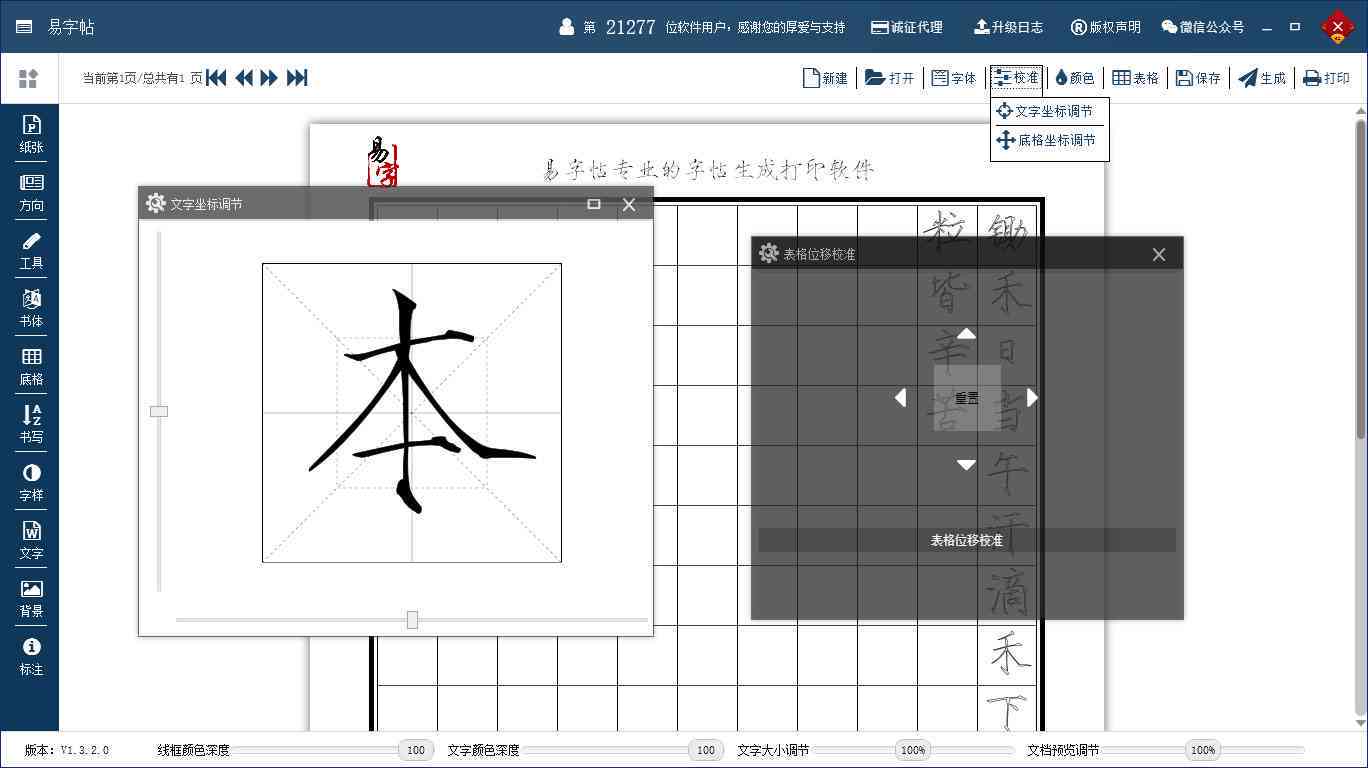Click the 表格位移校准 bar button
The width and height of the screenshot is (1368, 768).
[x=967, y=540]
